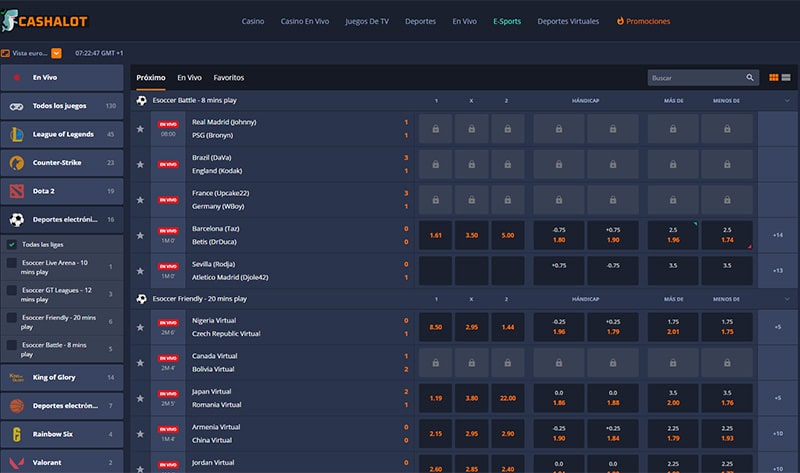The width and height of the screenshot is (800, 473).
Task: Switch to the Próximo tab
Action: coord(151,78)
